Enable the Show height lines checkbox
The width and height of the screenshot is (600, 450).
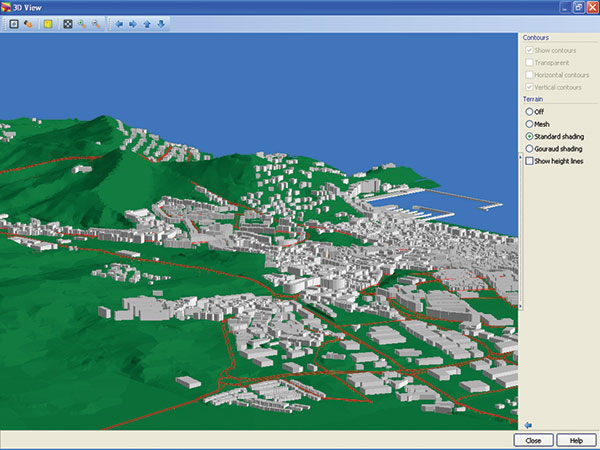tap(529, 161)
